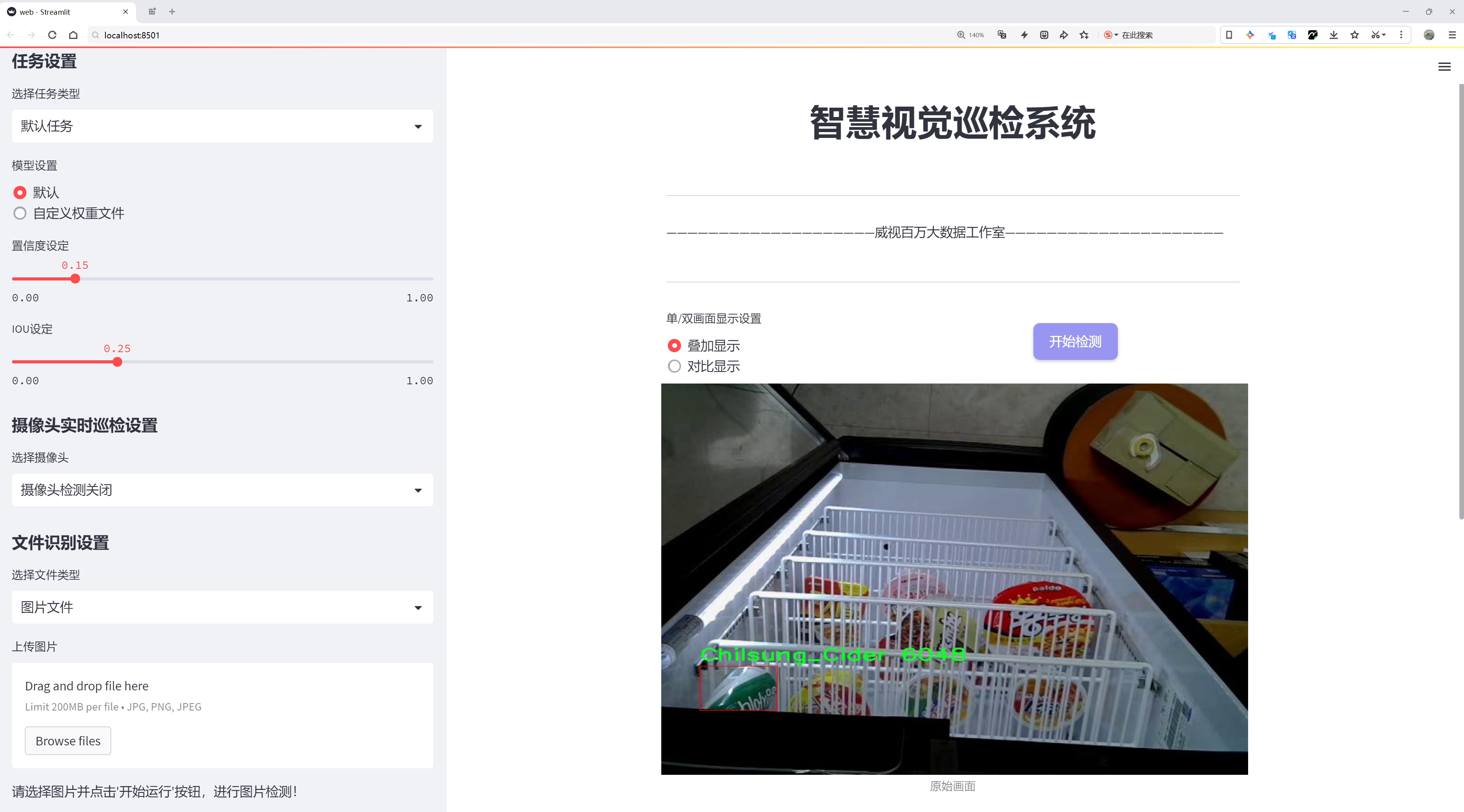Screen dimensions: 1464x812
Task: Open the browser main hamburger menu
Action: 1452,34
